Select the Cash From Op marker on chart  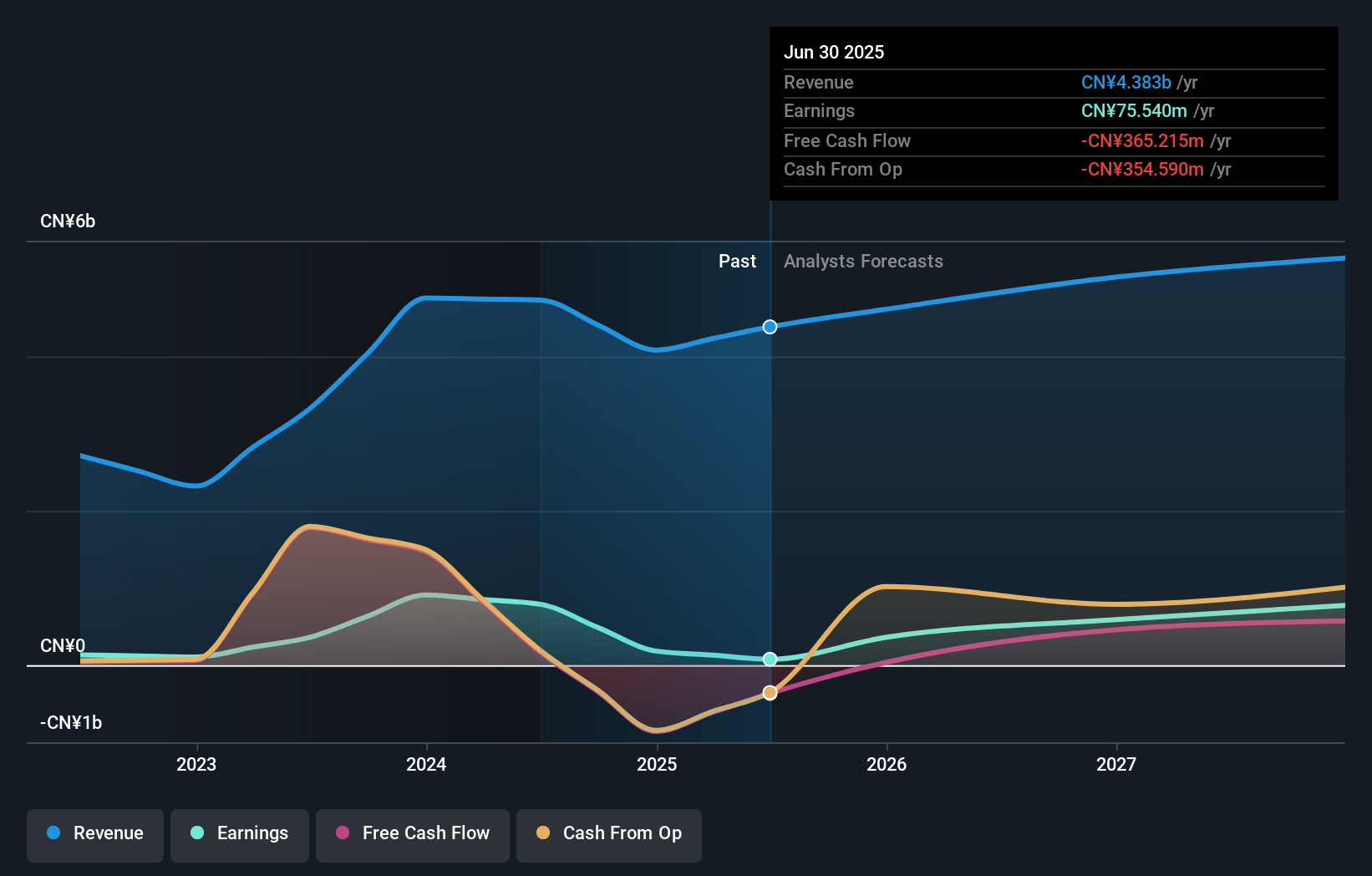click(x=769, y=692)
